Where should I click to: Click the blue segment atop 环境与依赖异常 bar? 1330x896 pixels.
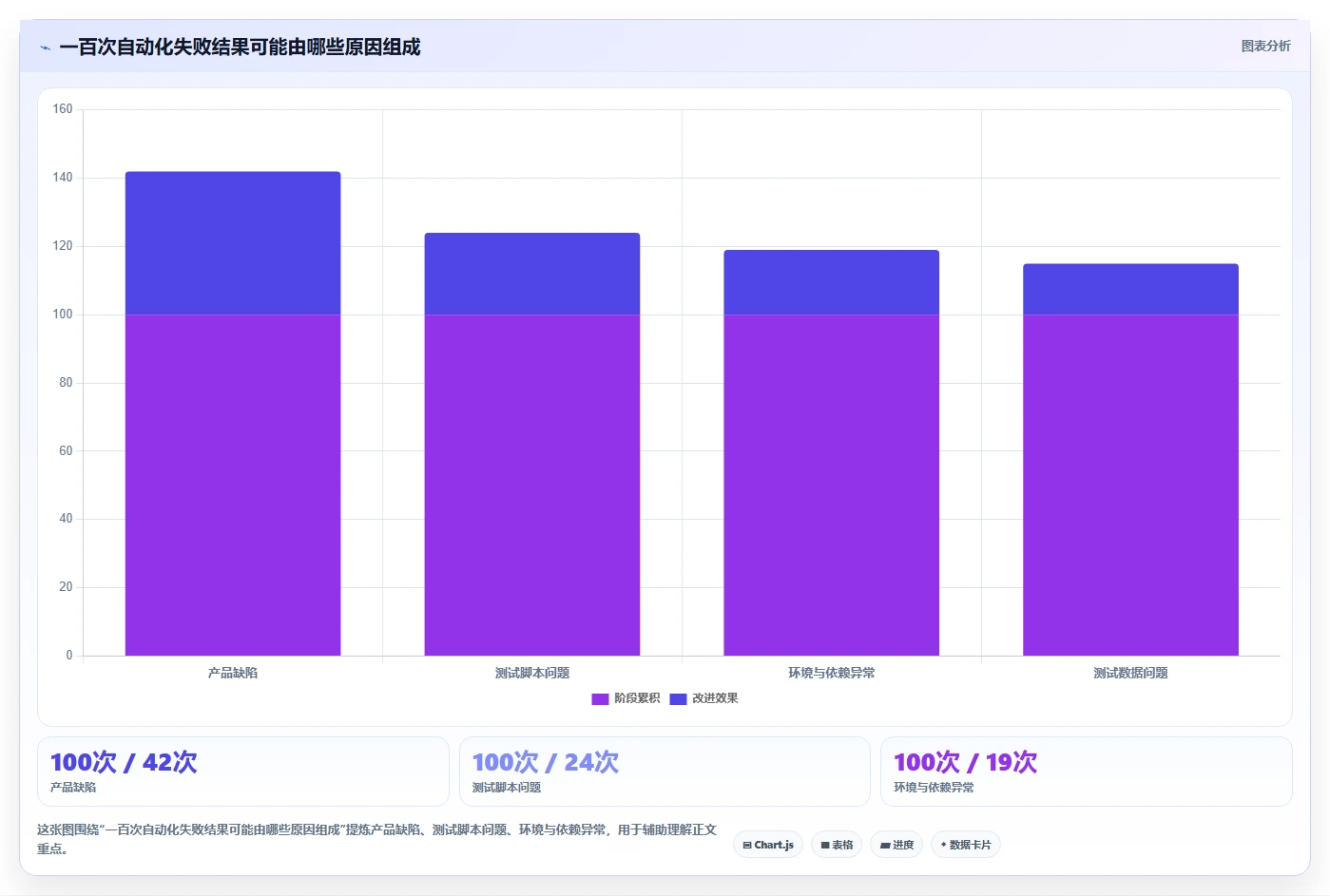tap(832, 282)
